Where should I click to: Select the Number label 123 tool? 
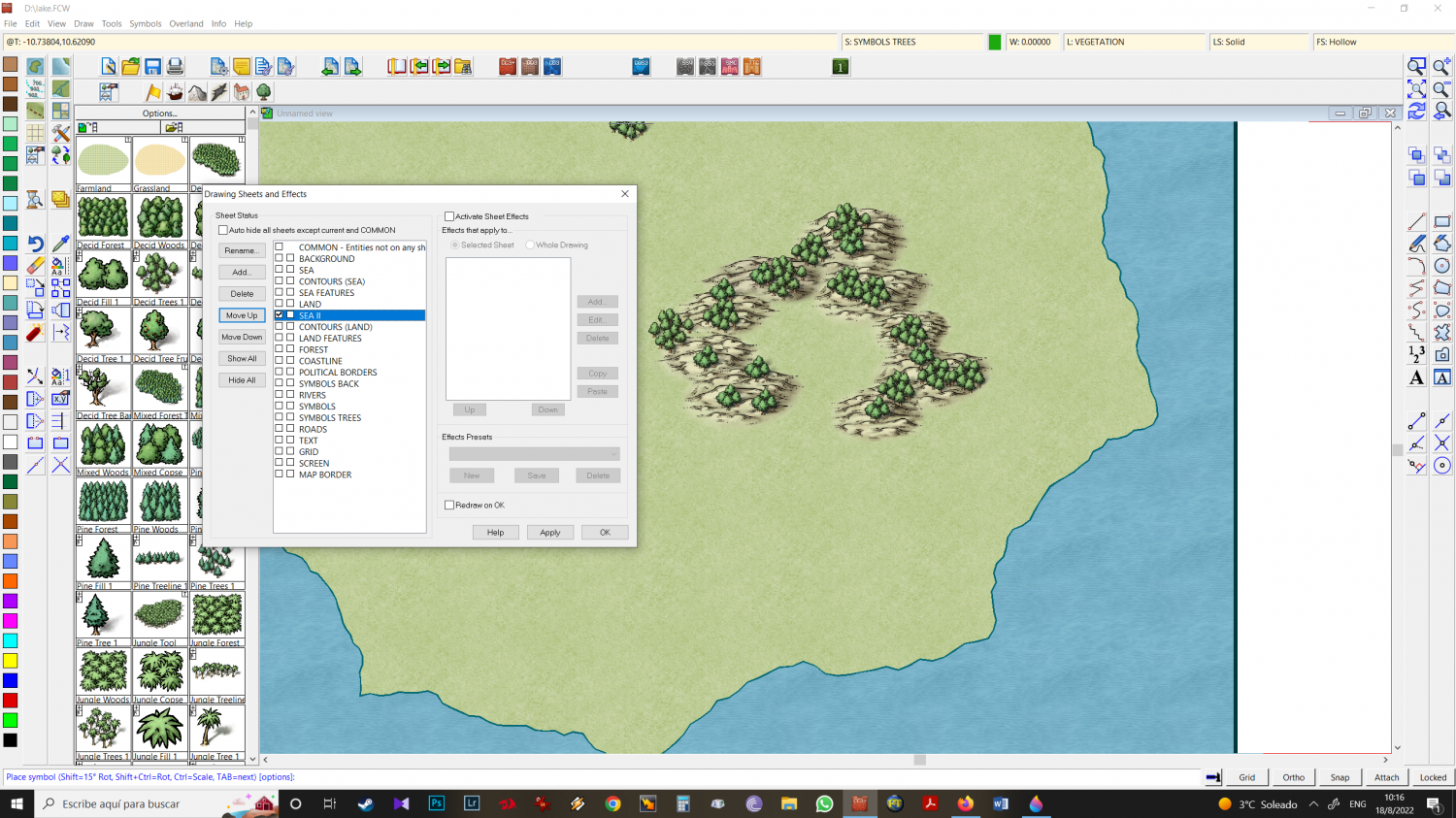click(1417, 354)
